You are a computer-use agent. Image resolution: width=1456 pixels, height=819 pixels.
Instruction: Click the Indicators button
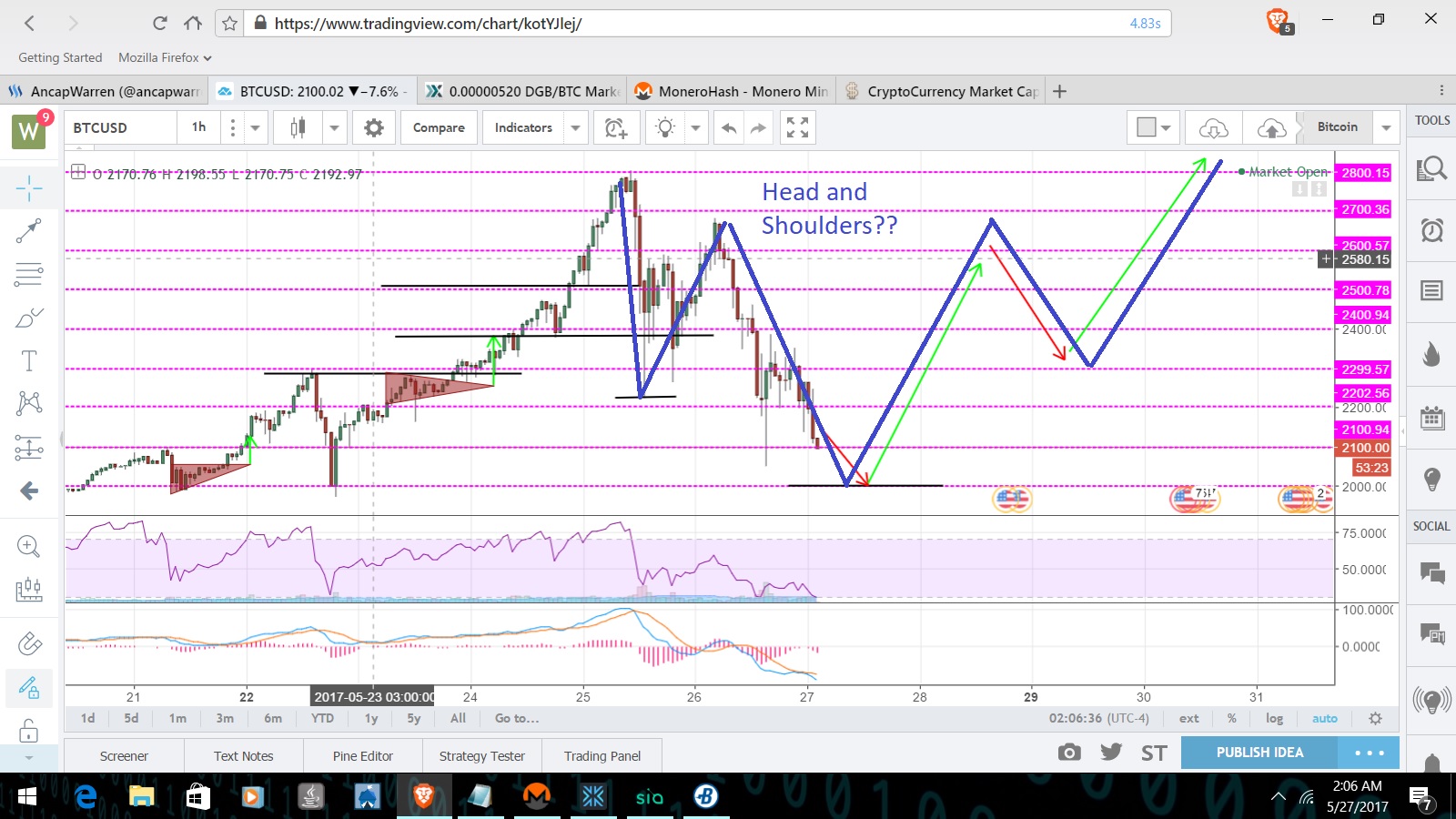tap(523, 128)
